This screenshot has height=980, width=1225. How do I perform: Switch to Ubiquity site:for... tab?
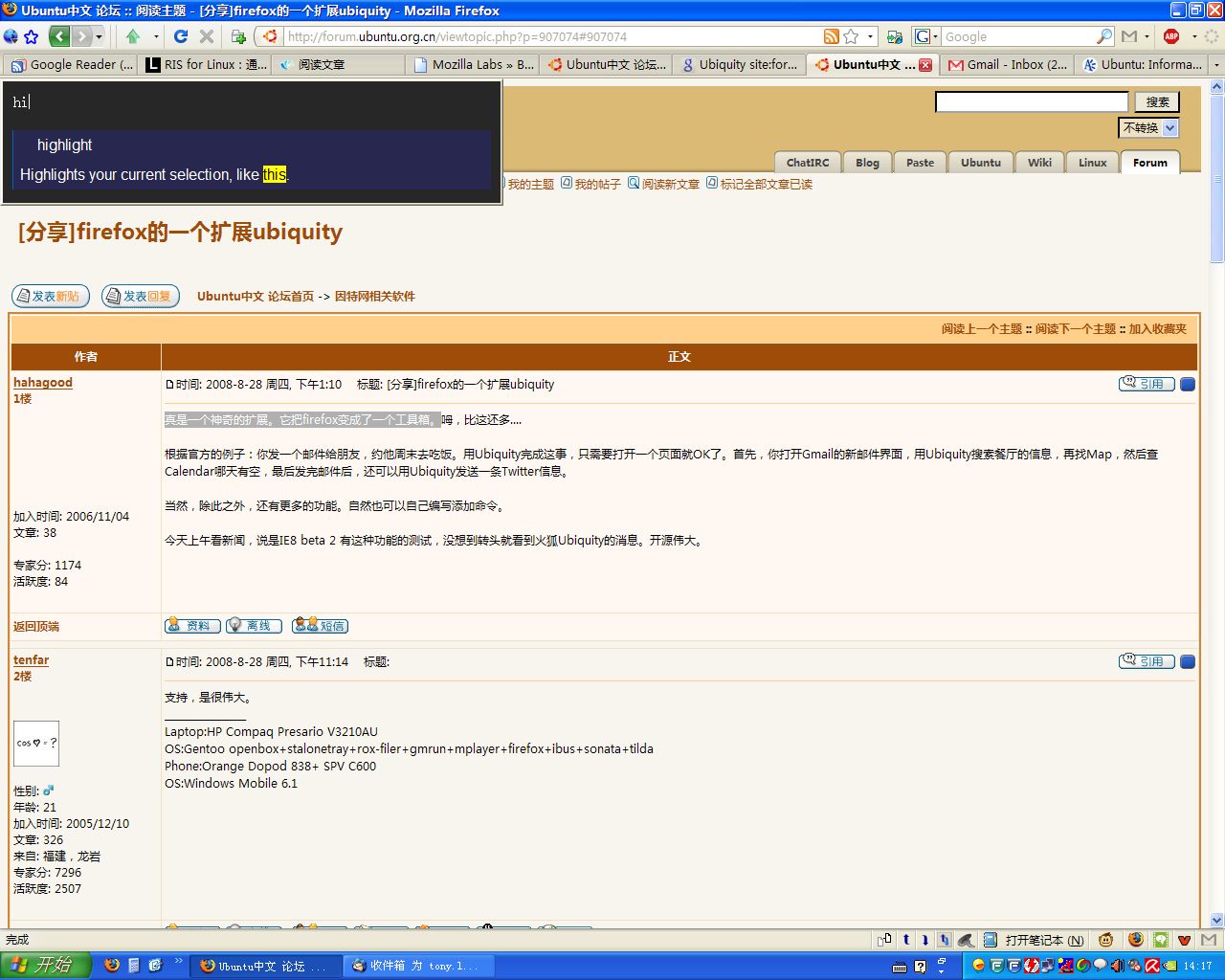(x=740, y=64)
